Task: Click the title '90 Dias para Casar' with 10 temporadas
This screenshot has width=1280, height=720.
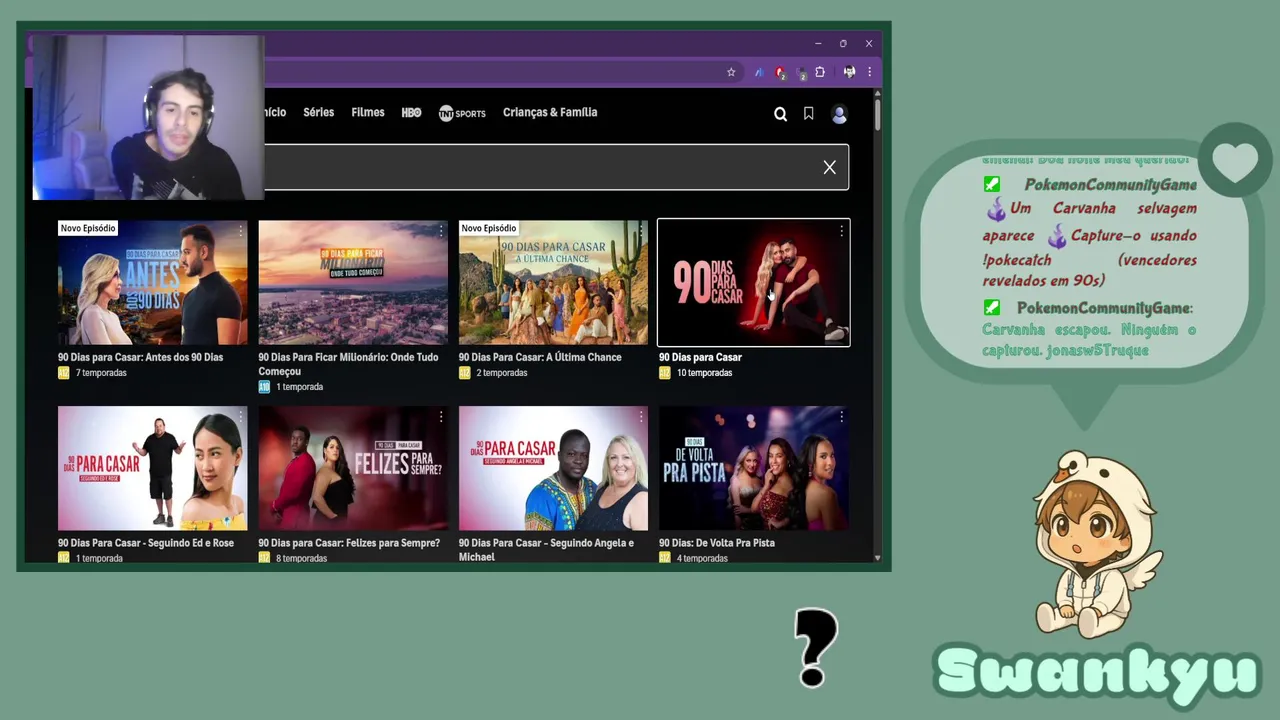Action: [700, 357]
